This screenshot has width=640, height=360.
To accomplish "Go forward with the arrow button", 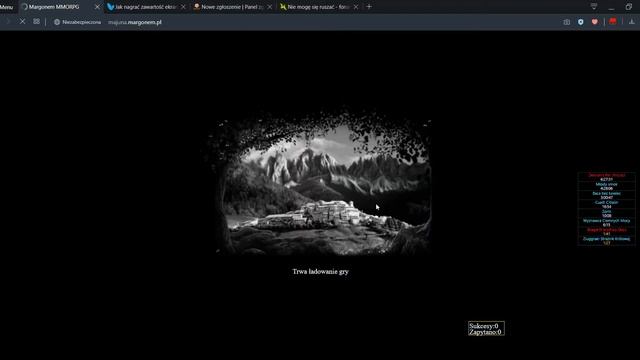I will click(8, 21).
